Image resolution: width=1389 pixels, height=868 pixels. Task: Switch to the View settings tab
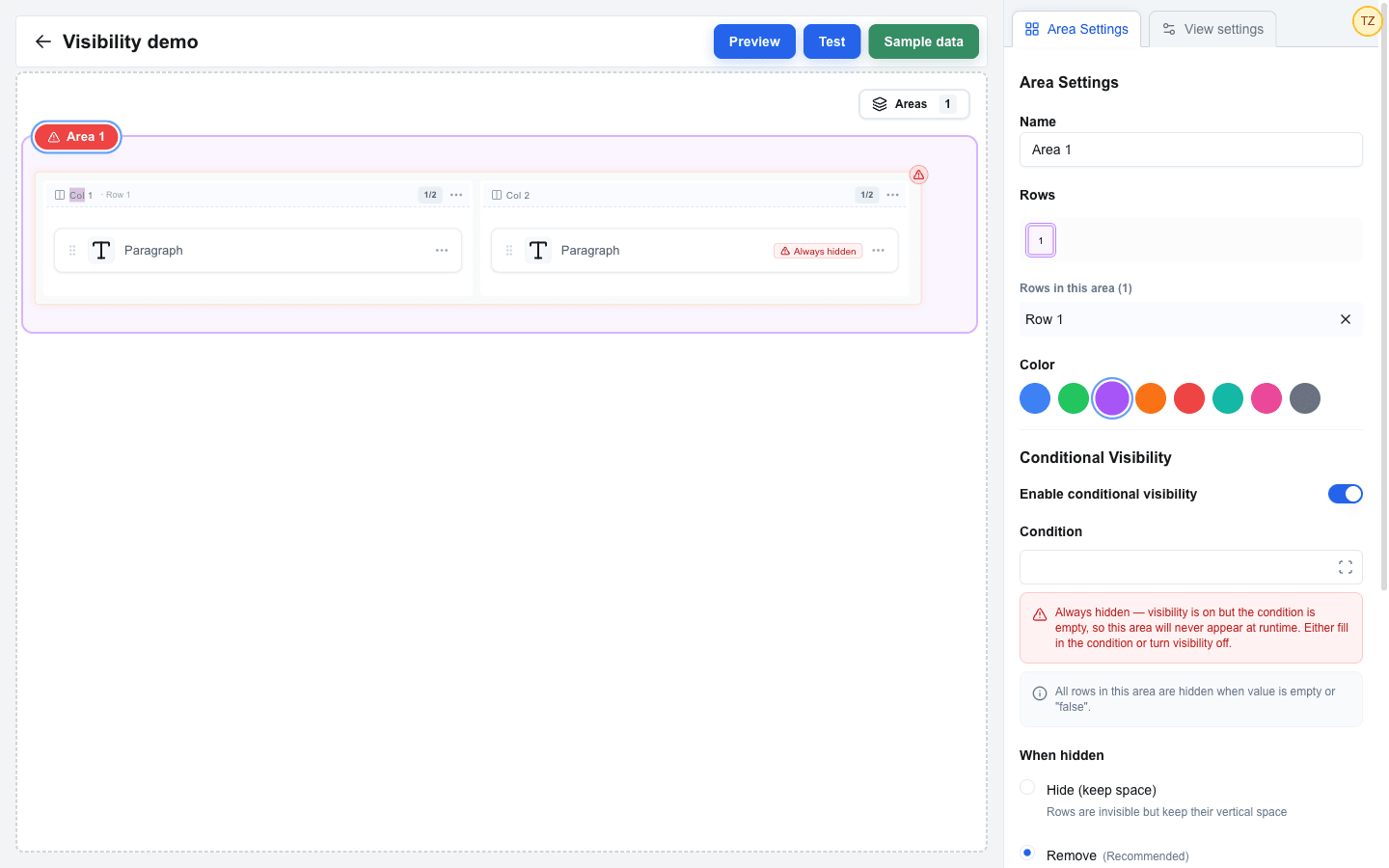1212,29
